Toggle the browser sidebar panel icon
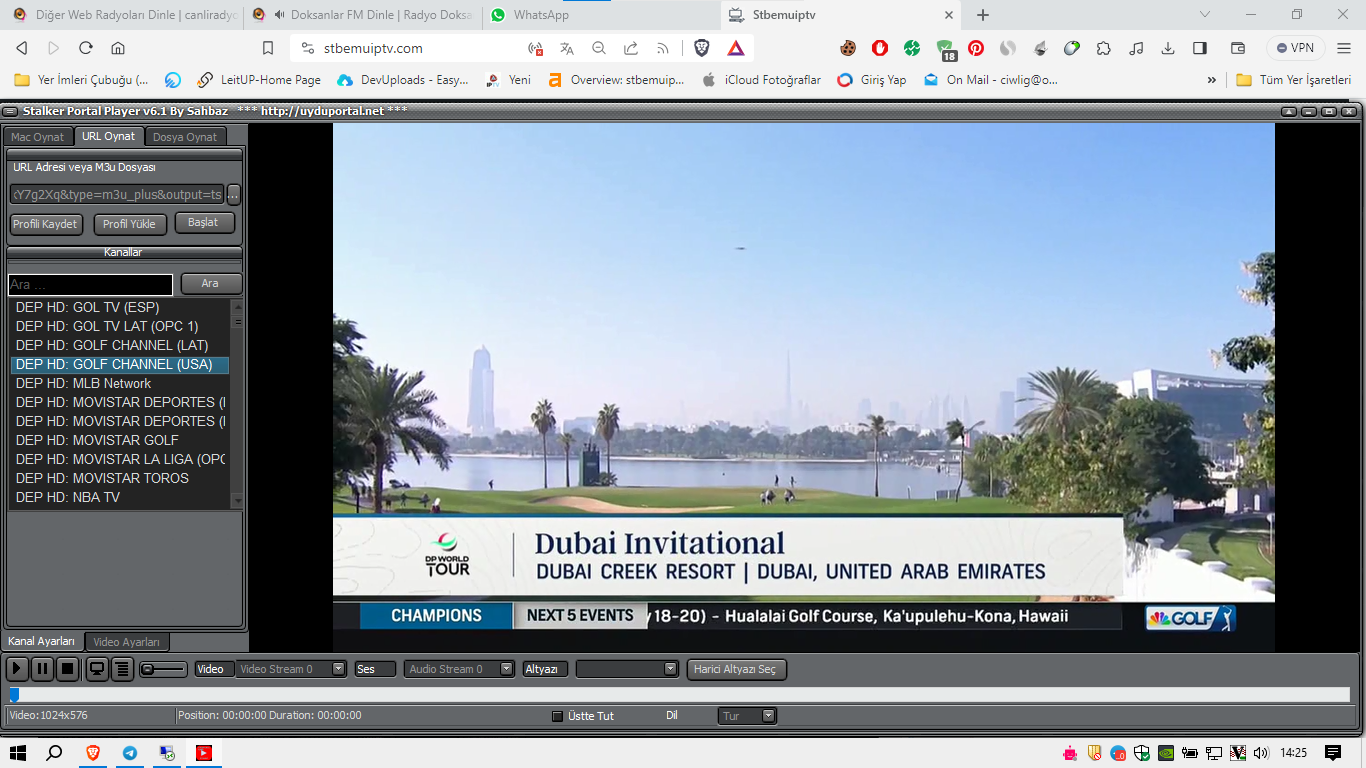Screen dimensions: 1366x768 click(x=1200, y=48)
